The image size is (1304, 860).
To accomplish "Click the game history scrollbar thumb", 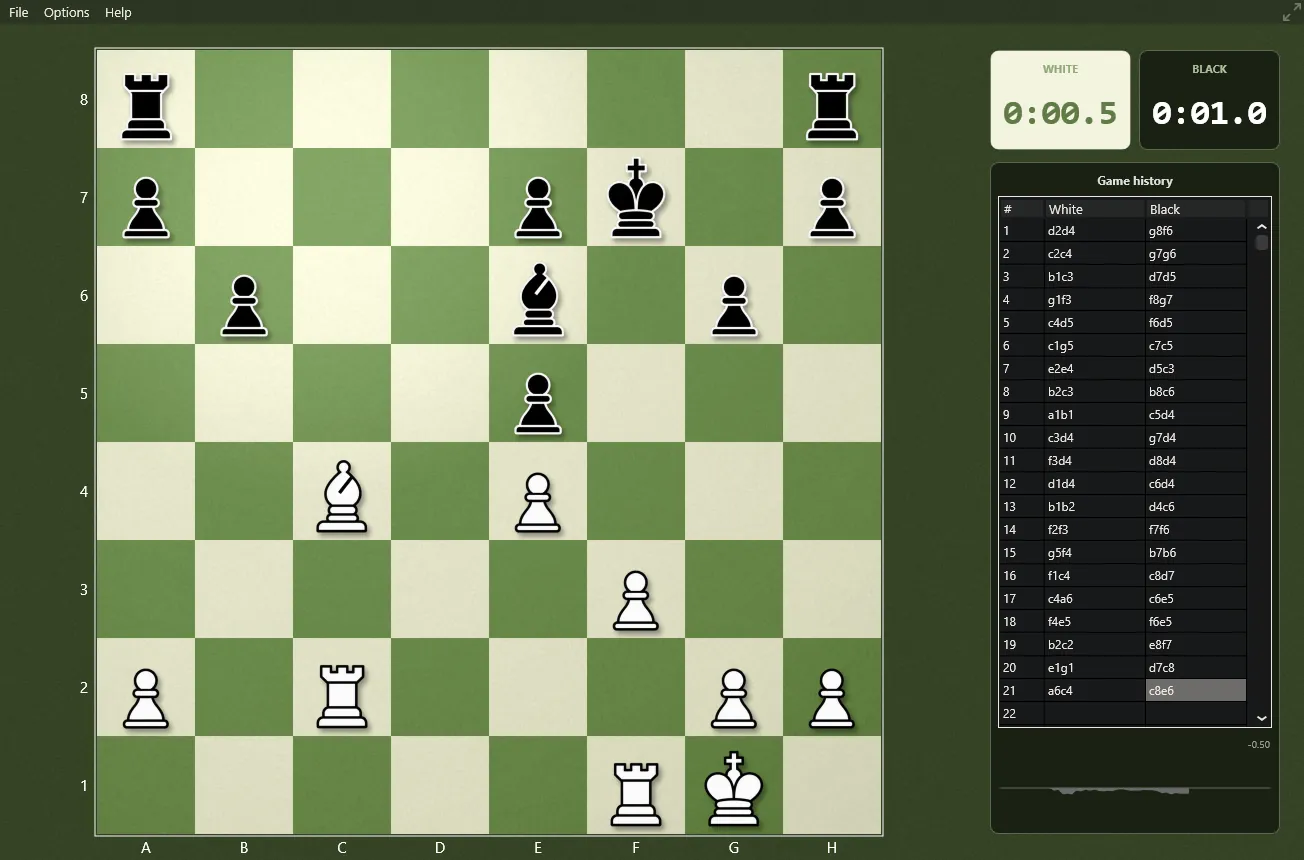I will click(x=1262, y=242).
